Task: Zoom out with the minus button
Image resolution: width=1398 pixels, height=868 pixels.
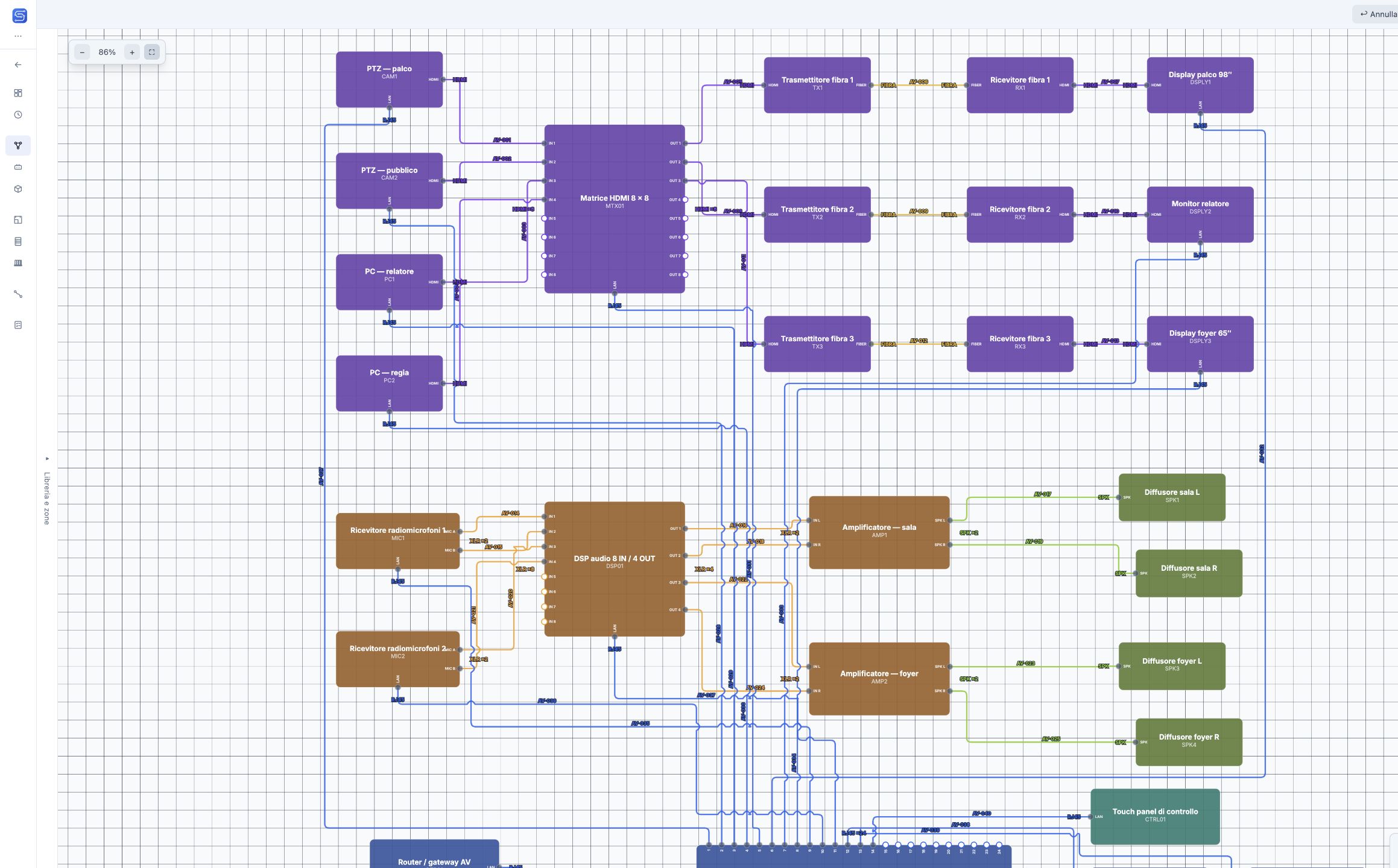Action: [82, 52]
